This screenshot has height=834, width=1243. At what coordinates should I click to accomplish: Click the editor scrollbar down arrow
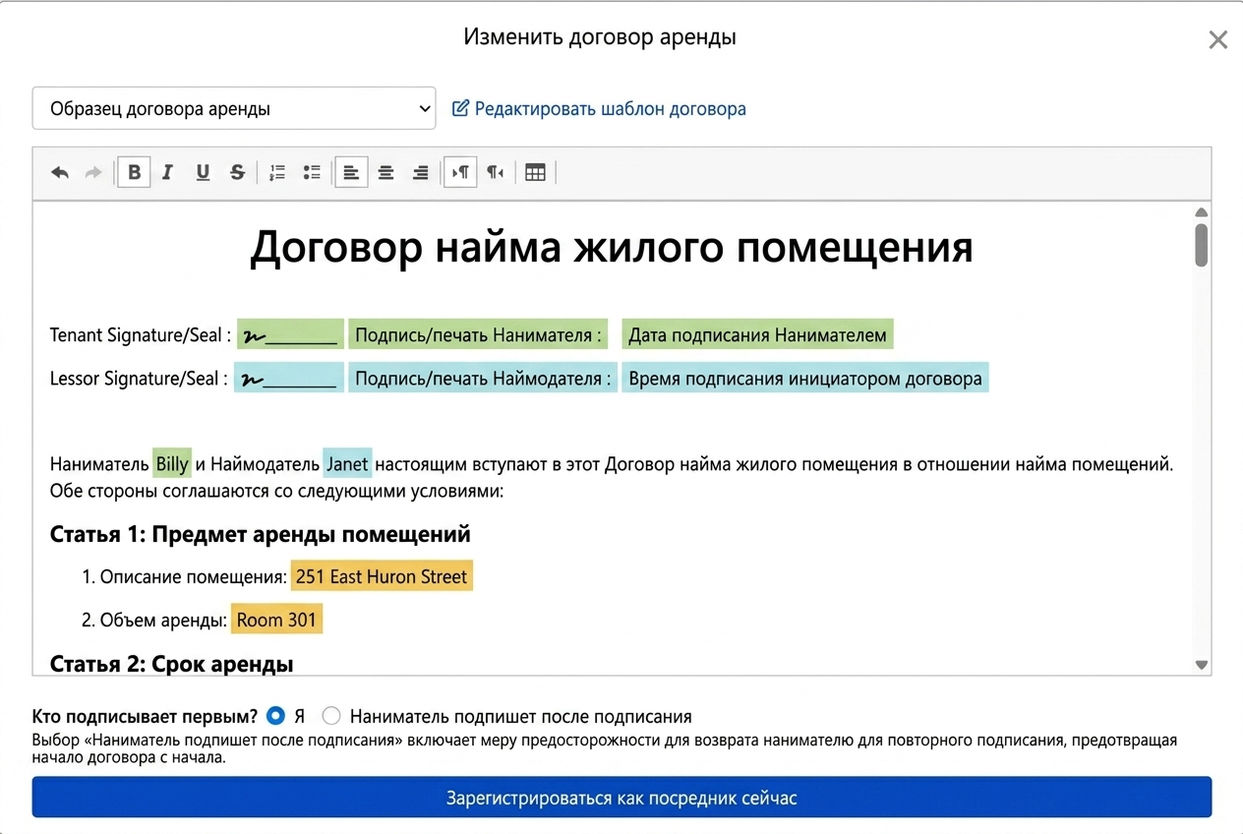click(1201, 665)
